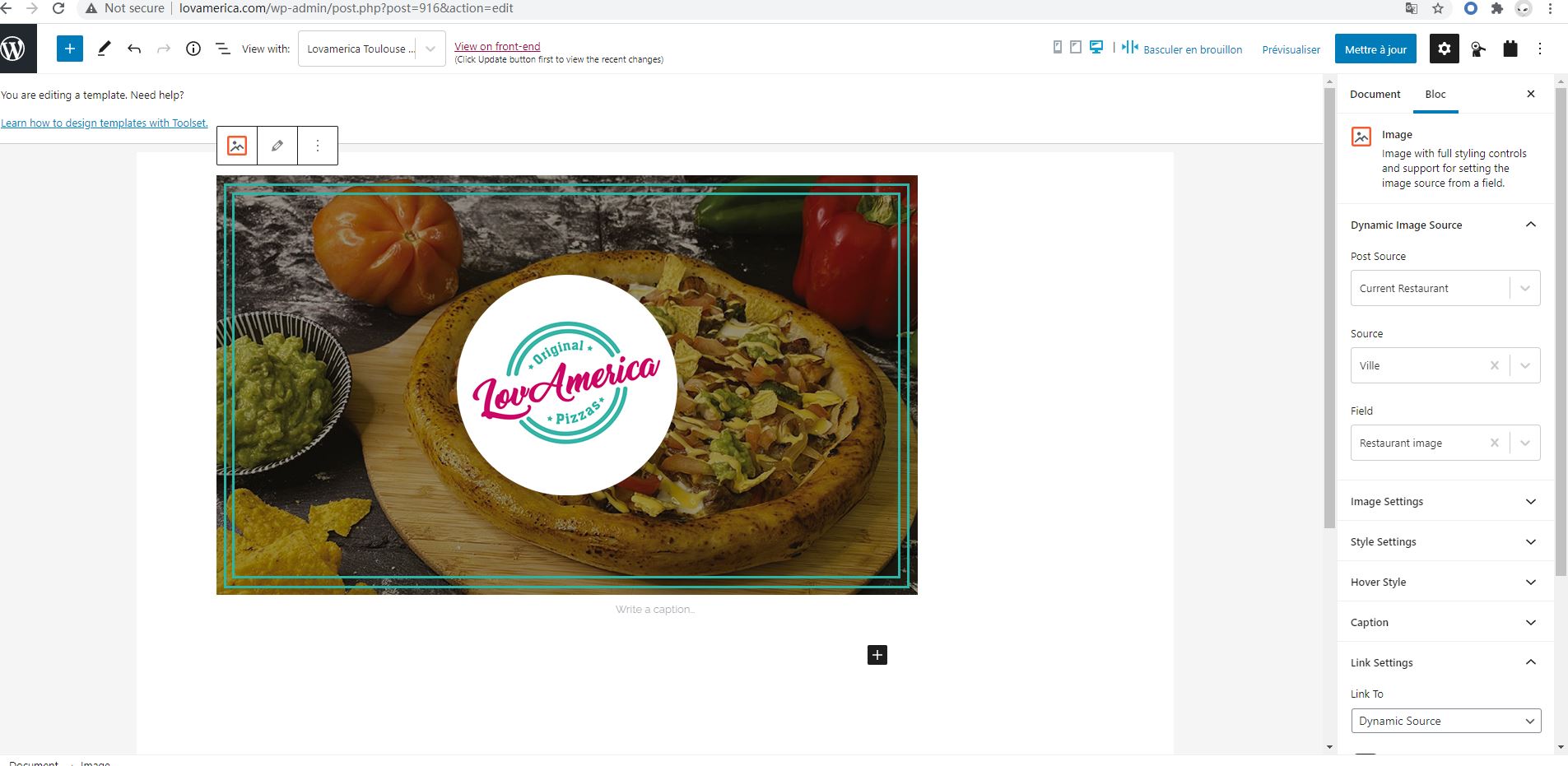The image size is (1568, 766).
Task: Click Basculer en brouillon
Action: coord(1193,49)
